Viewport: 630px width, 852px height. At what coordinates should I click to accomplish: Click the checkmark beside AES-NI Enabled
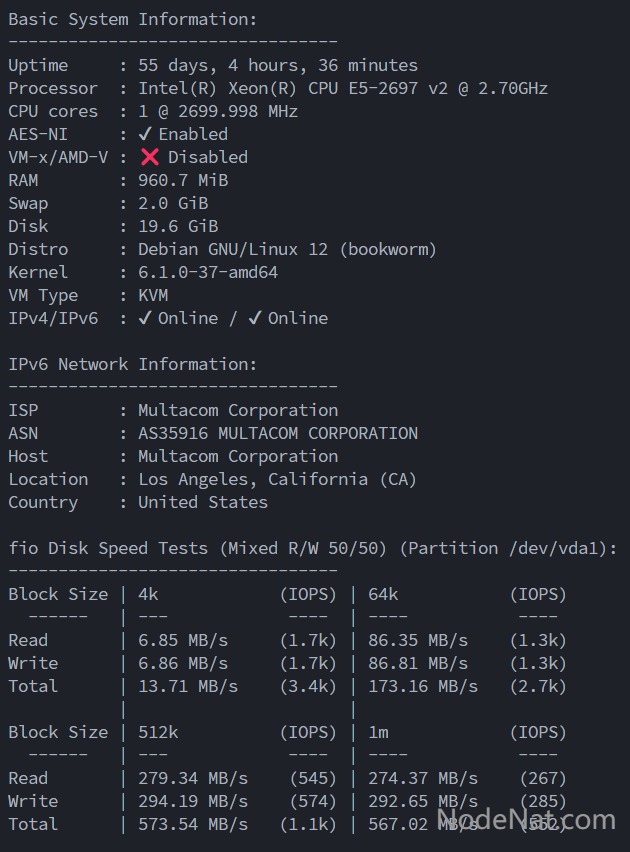coord(145,134)
